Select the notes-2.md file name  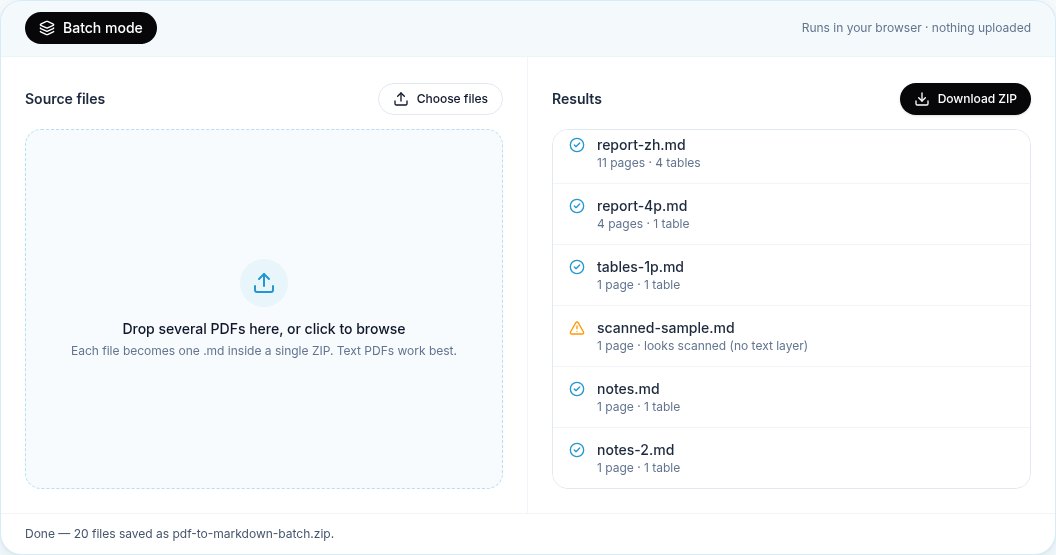[x=635, y=450]
